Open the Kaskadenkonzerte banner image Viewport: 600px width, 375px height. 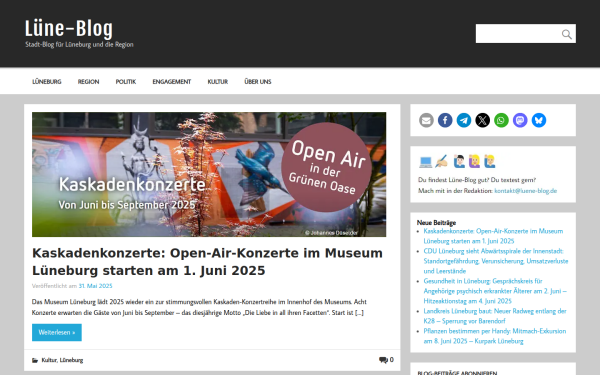pyautogui.click(x=209, y=174)
